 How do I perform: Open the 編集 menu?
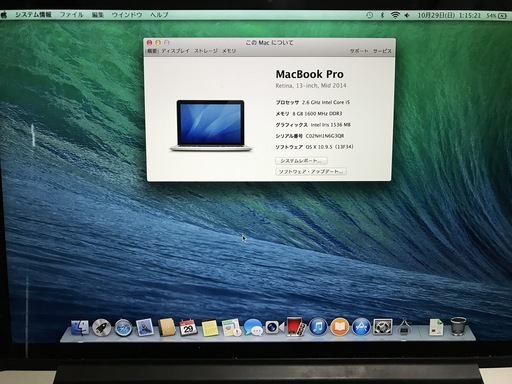pyautogui.click(x=98, y=15)
